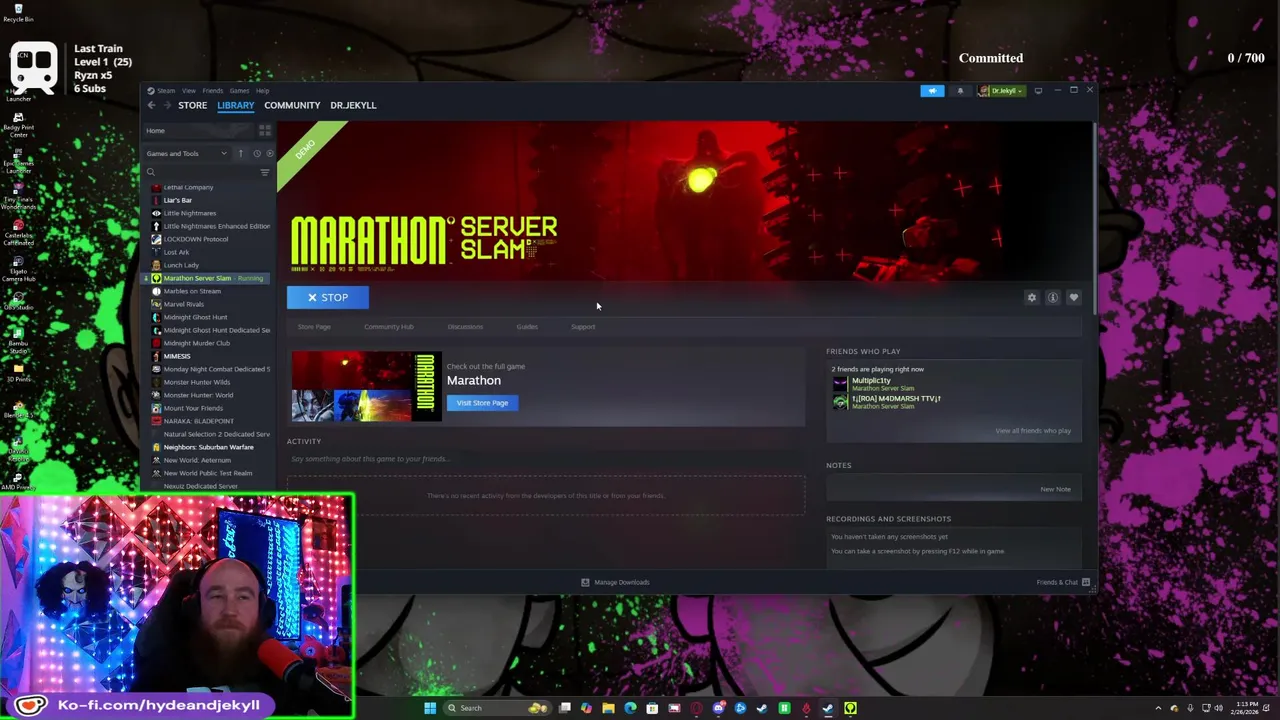Open File Explorer from the taskbar
Viewport: 1280px width, 720px height.
click(608, 708)
